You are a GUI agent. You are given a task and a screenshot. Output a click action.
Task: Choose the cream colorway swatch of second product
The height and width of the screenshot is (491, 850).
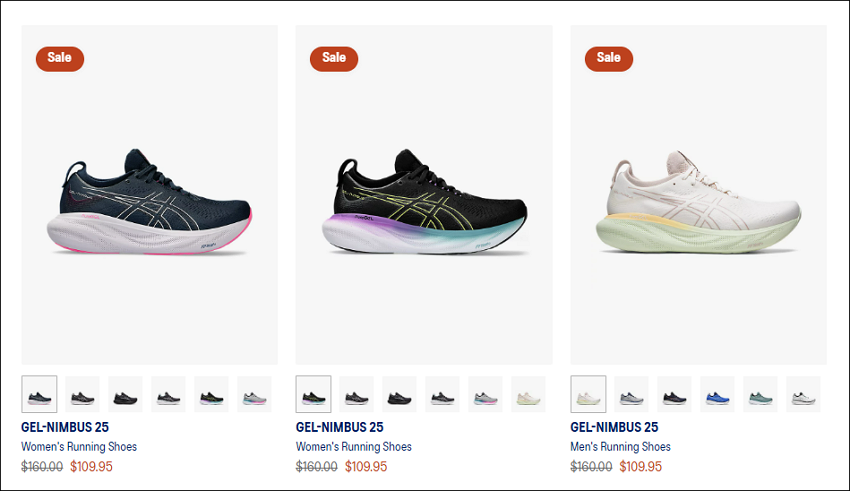point(529,394)
